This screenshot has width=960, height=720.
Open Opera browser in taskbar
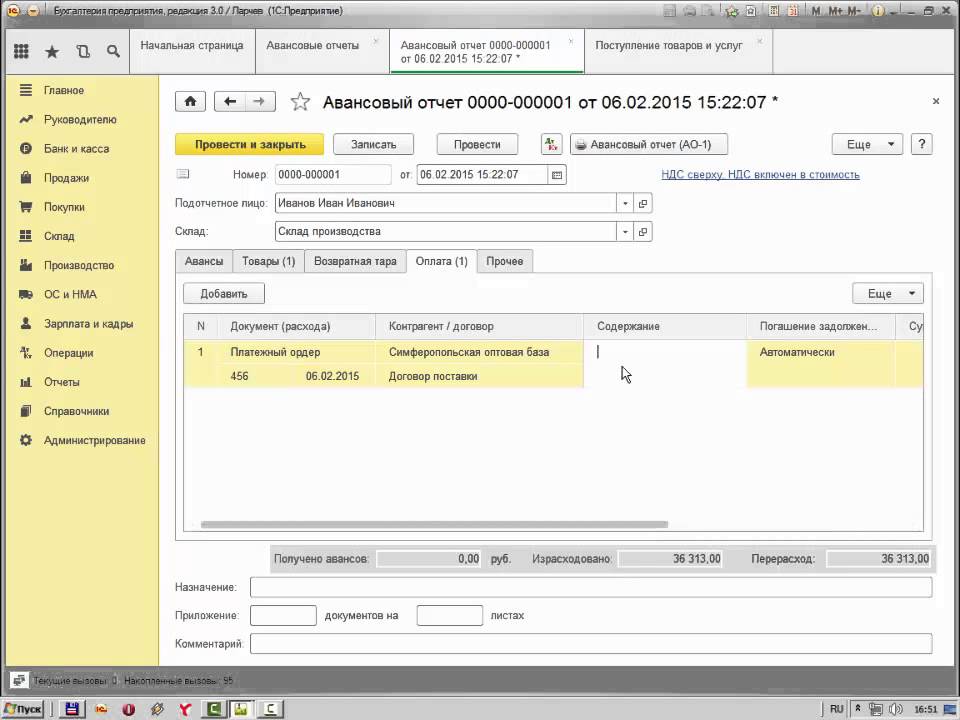129,709
